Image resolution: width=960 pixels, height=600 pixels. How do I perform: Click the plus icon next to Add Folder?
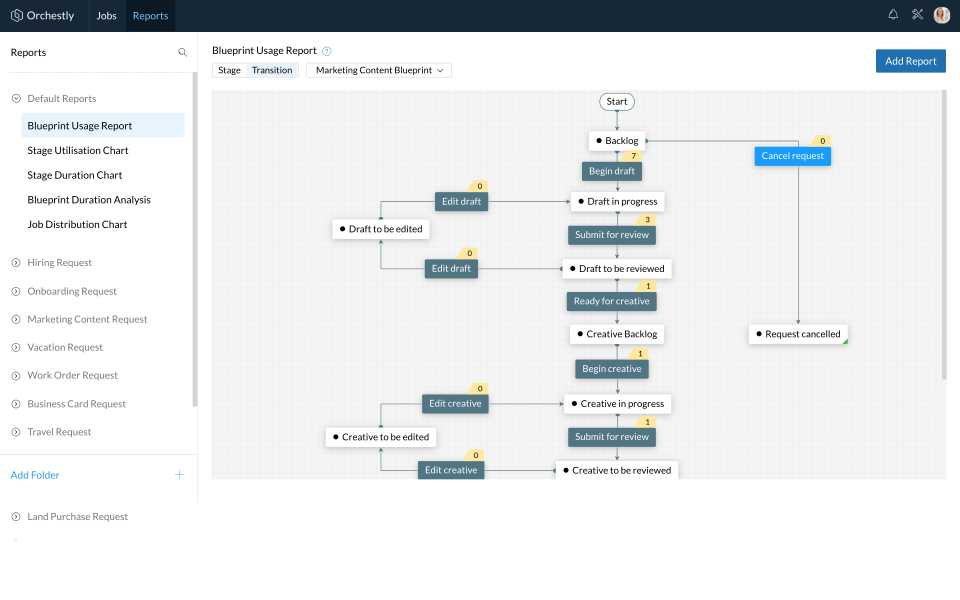(180, 475)
